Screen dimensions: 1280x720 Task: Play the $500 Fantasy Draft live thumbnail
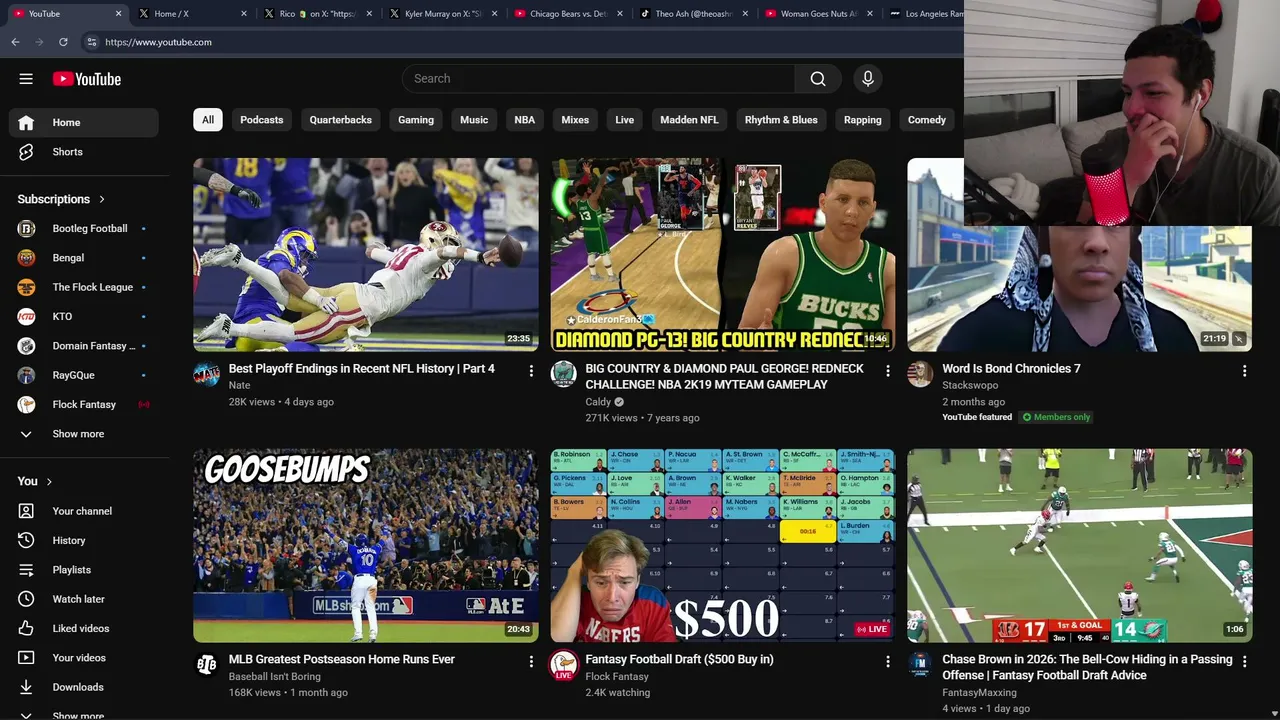[723, 545]
